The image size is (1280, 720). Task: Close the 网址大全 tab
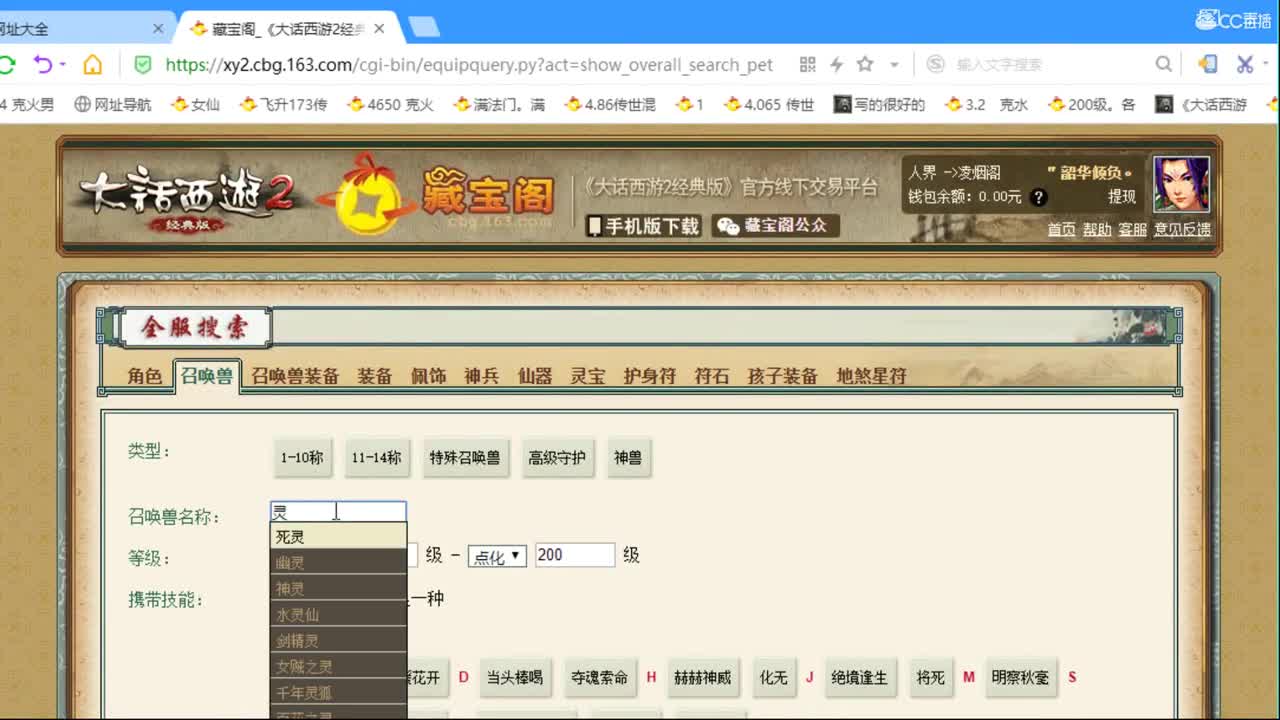pos(158,29)
